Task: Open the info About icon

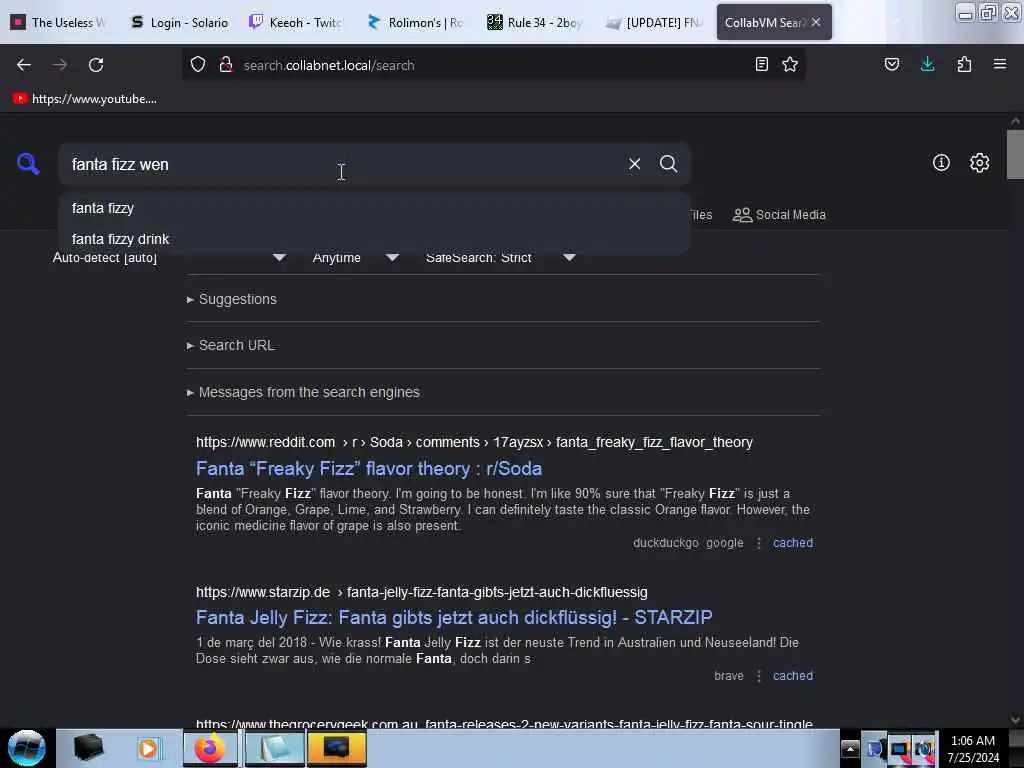Action: click(x=941, y=163)
